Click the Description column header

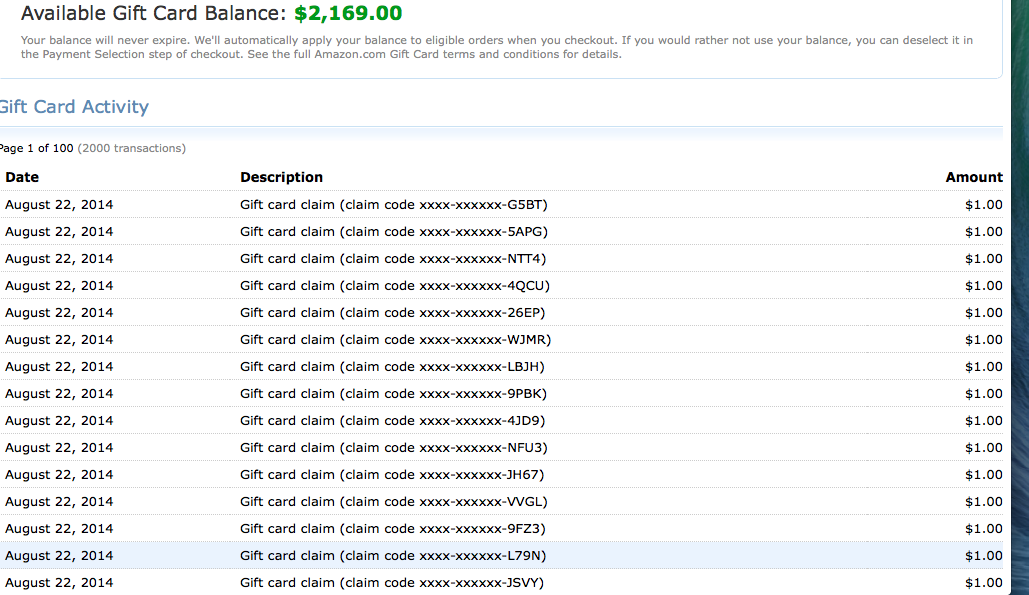281,177
